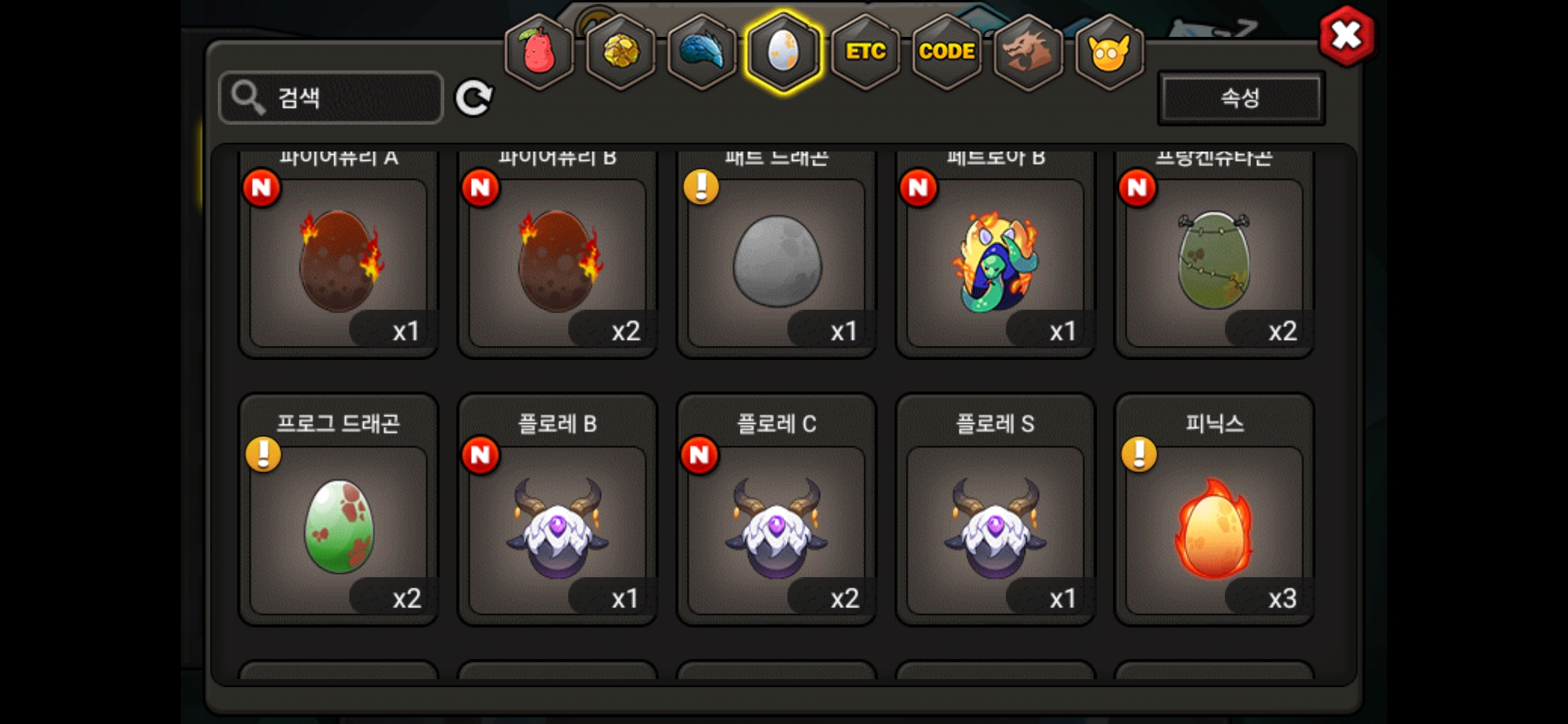This screenshot has width=1568, height=724.
Task: Switch to the ETC tab
Action: tap(866, 52)
